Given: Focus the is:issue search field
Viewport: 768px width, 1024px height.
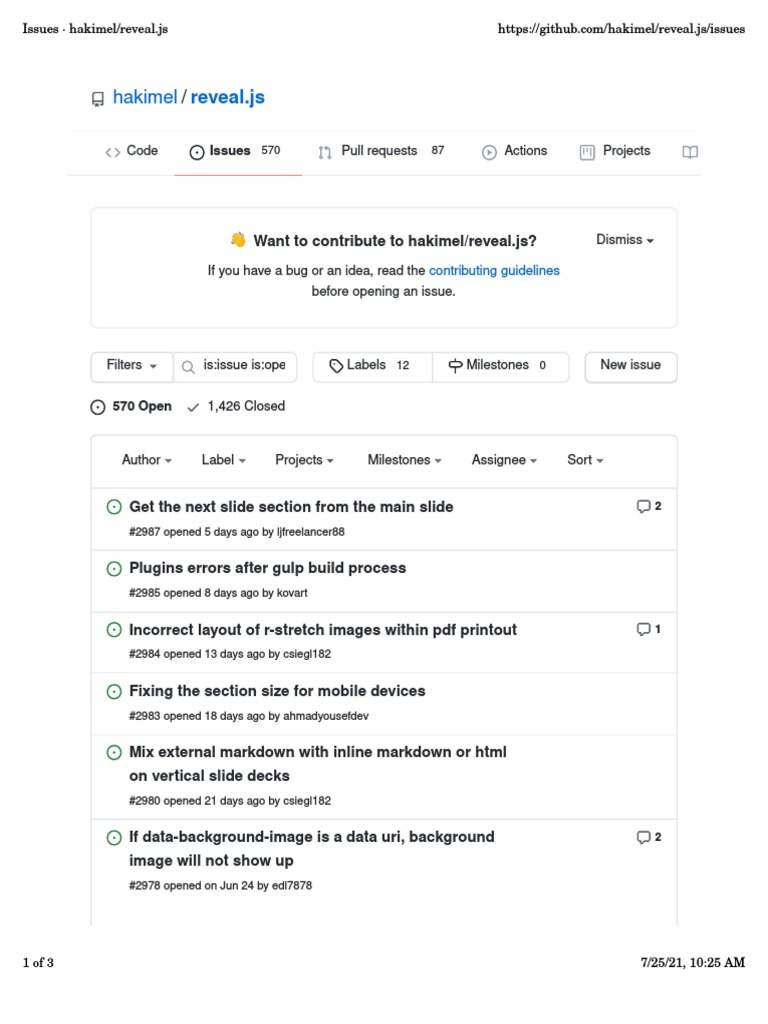Looking at the screenshot, I should click(x=244, y=366).
